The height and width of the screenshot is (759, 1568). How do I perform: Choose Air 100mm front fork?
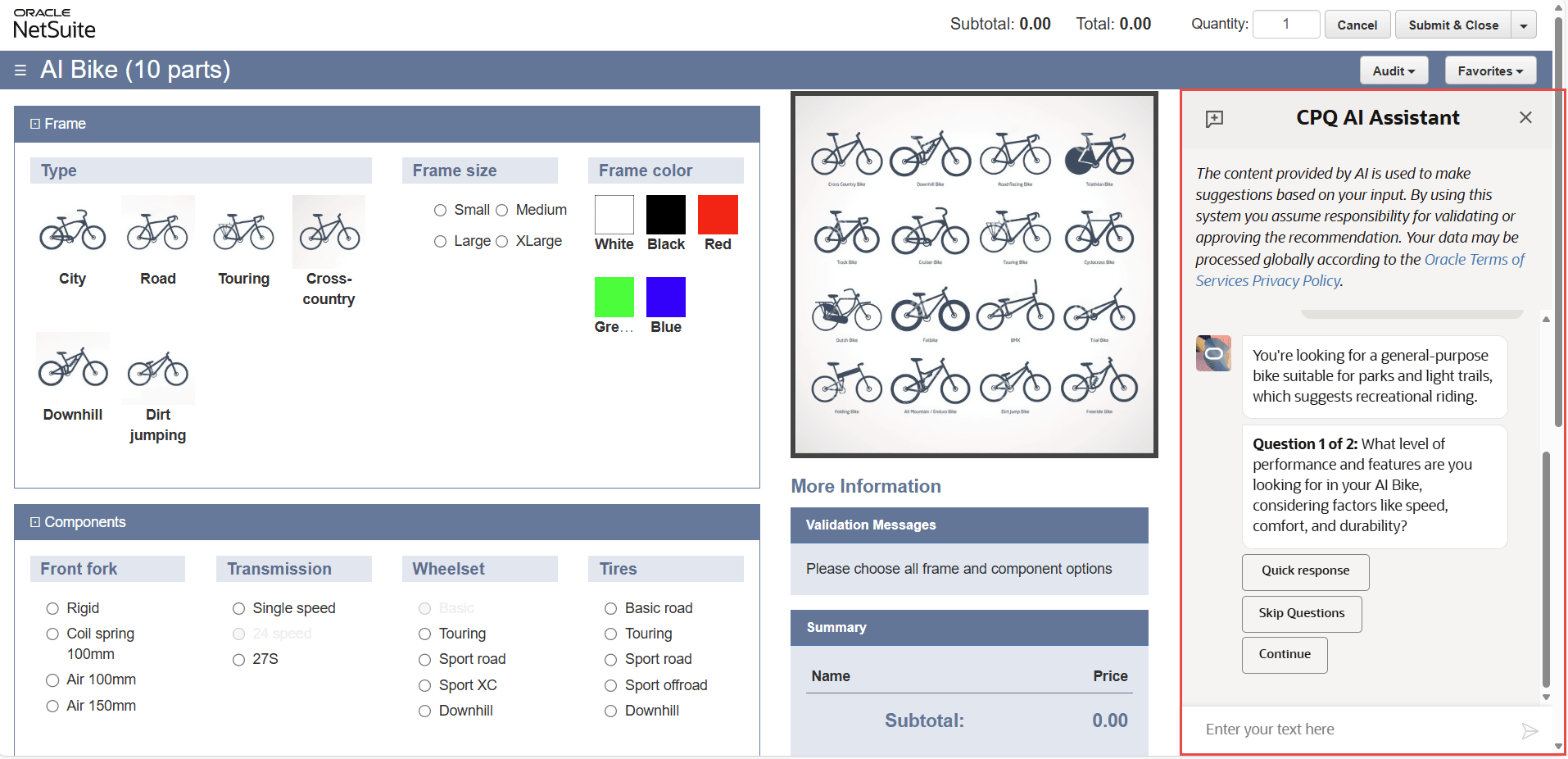52,680
